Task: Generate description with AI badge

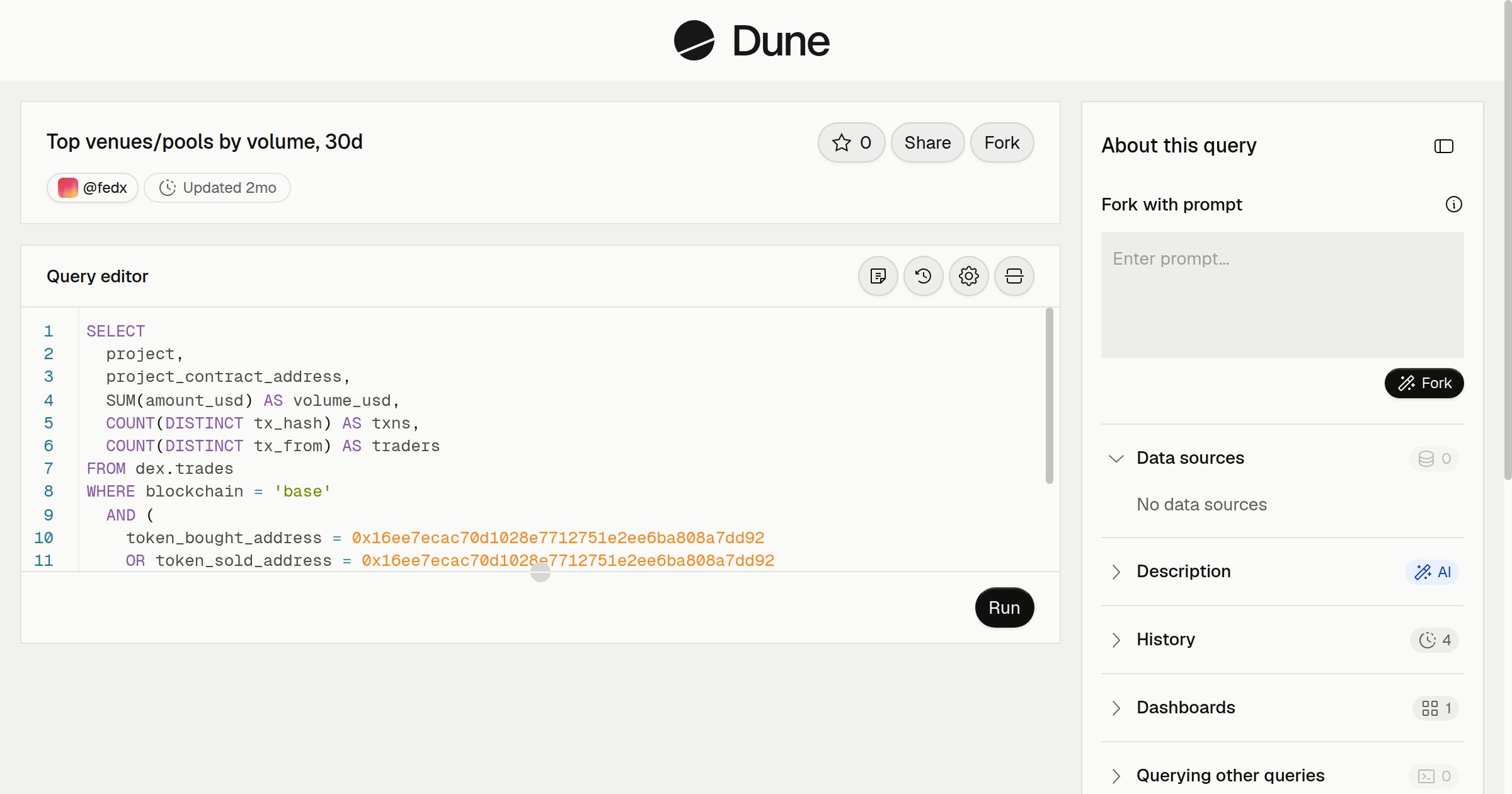Action: pos(1431,572)
